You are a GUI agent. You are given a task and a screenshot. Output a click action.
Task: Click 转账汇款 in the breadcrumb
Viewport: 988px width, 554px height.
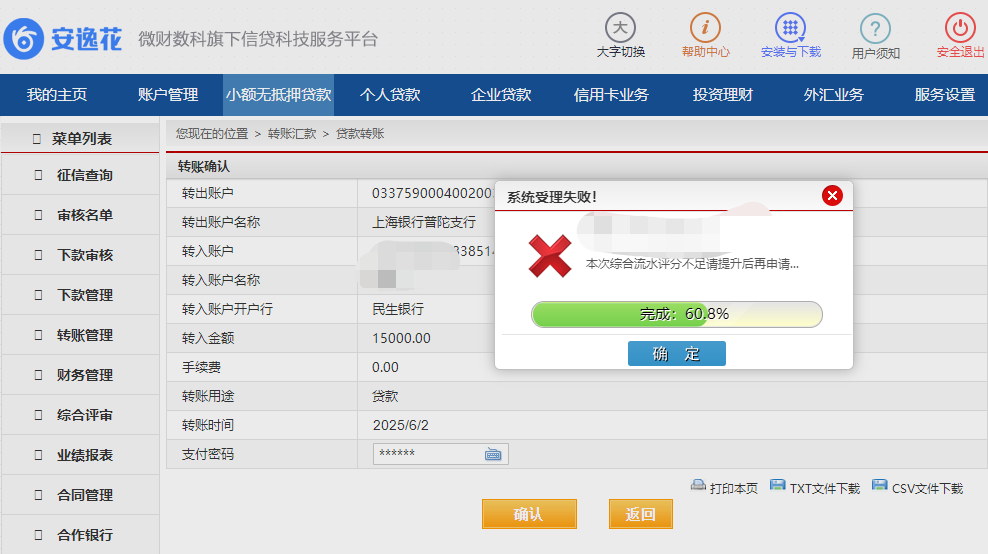(x=292, y=134)
